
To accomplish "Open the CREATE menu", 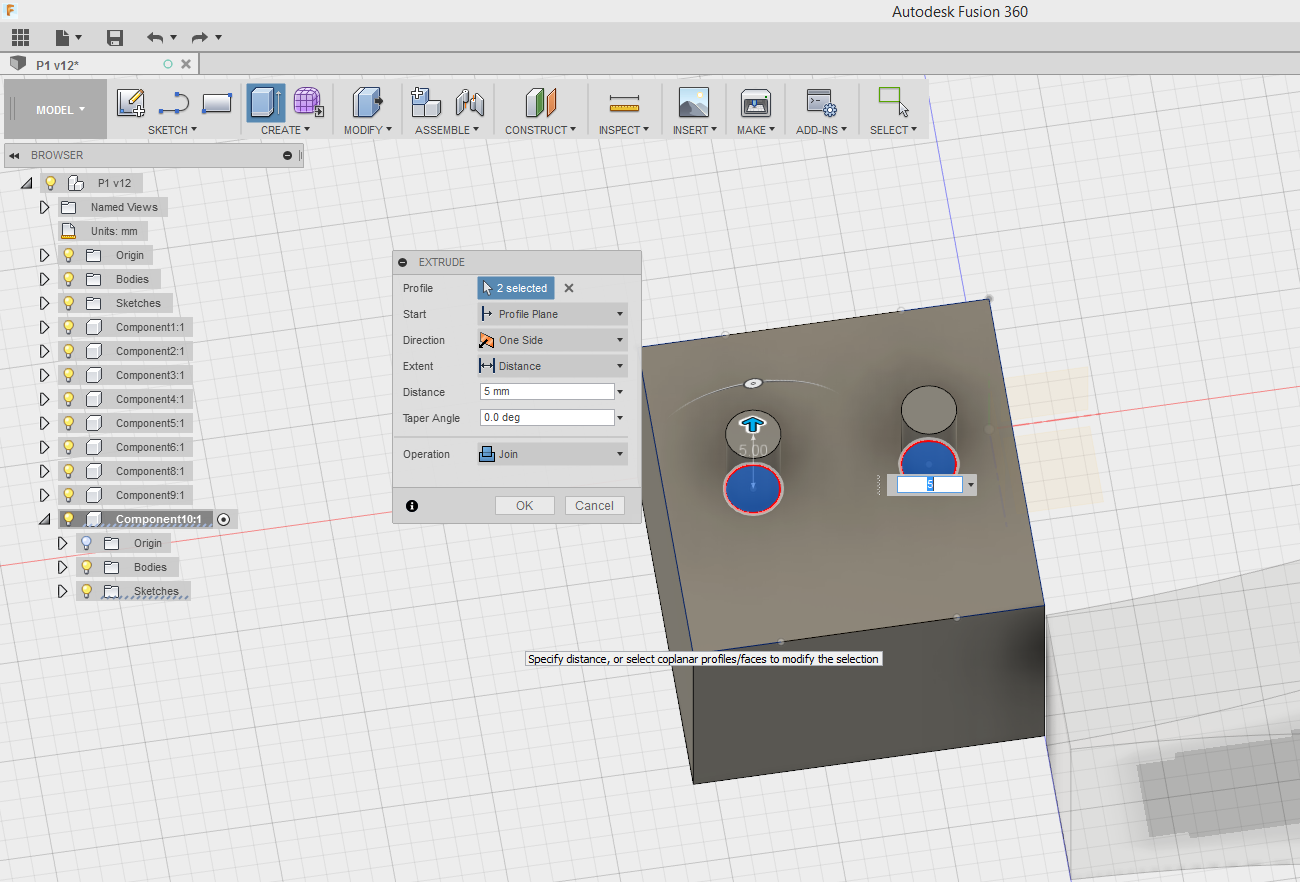I will click(x=285, y=130).
